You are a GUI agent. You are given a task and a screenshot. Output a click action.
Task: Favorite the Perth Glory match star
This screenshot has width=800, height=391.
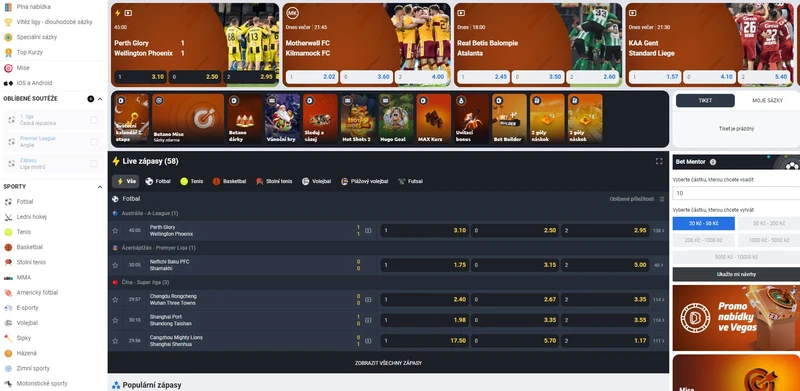(115, 230)
